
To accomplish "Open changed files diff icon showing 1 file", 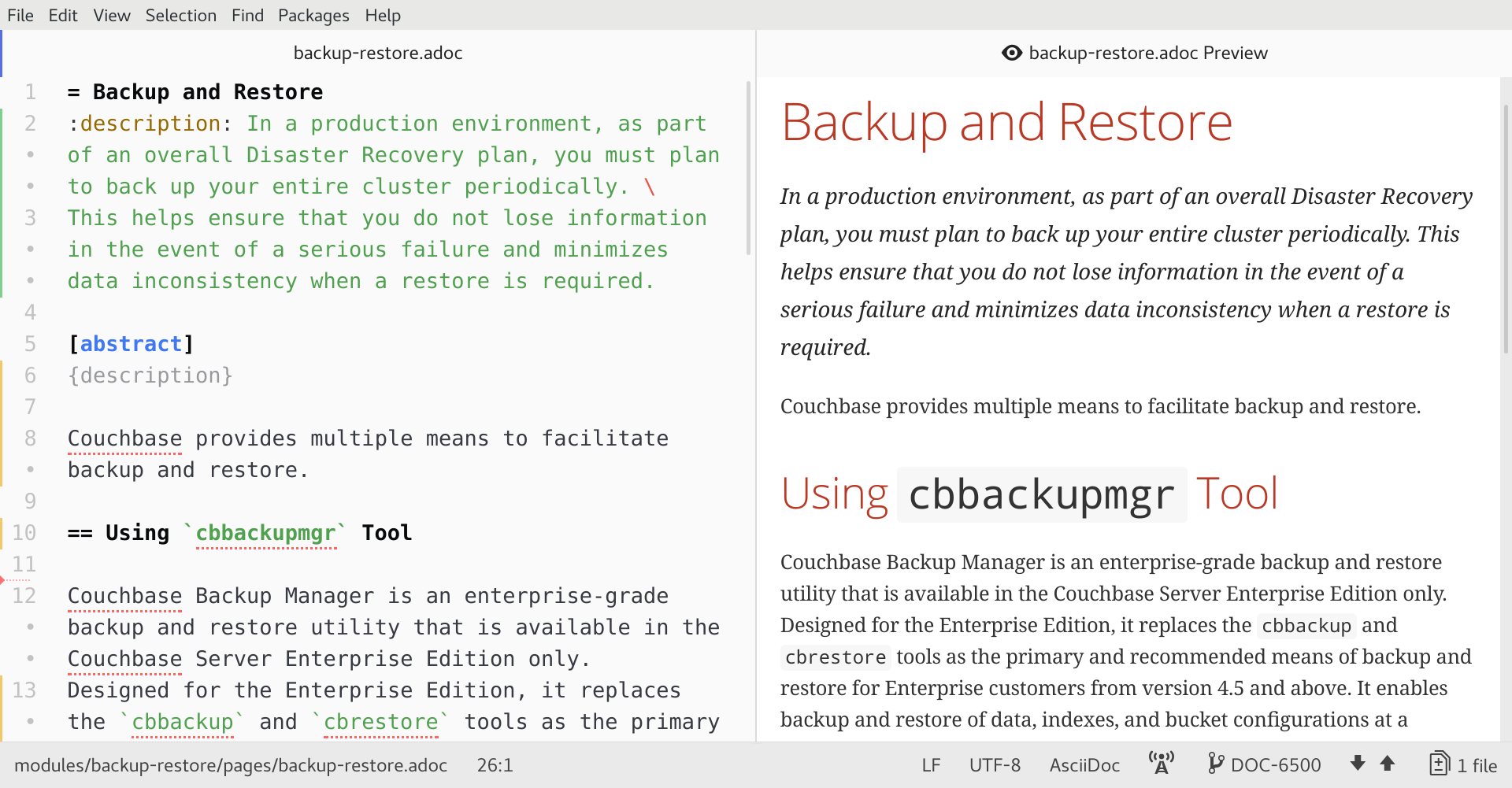I will point(1462,764).
